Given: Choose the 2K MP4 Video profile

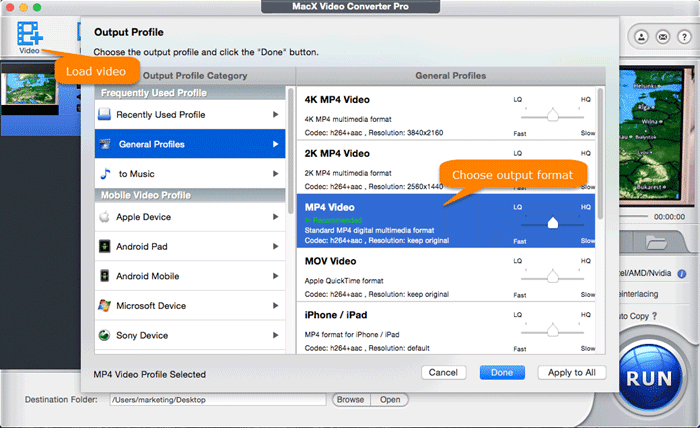Looking at the screenshot, I should (446, 167).
